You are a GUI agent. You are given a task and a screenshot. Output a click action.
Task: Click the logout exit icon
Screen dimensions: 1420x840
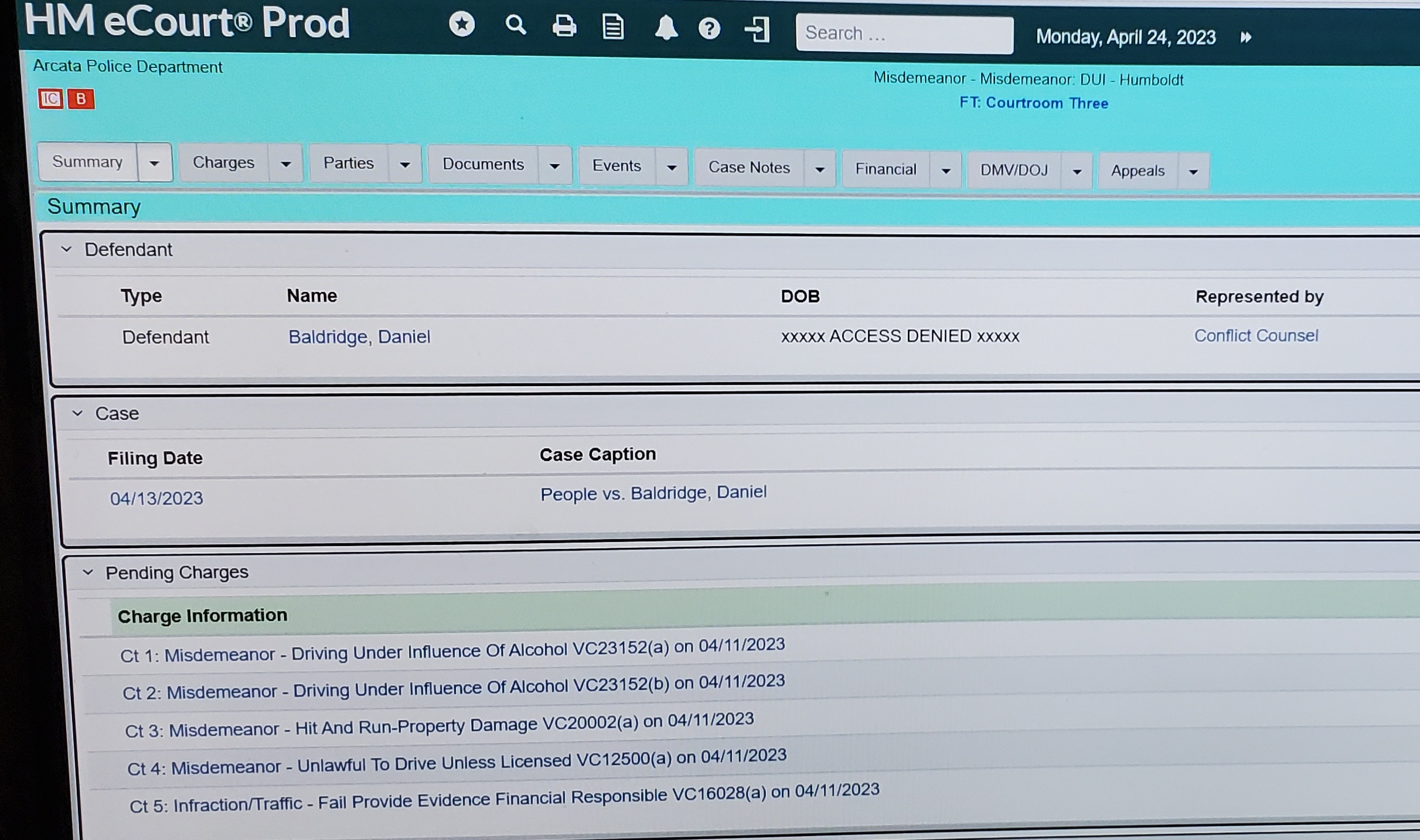(x=757, y=30)
